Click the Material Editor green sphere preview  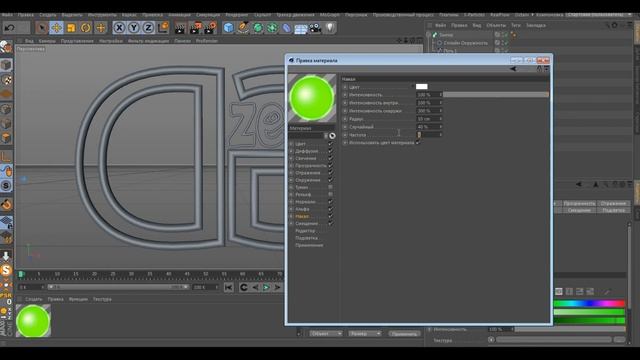pos(312,98)
